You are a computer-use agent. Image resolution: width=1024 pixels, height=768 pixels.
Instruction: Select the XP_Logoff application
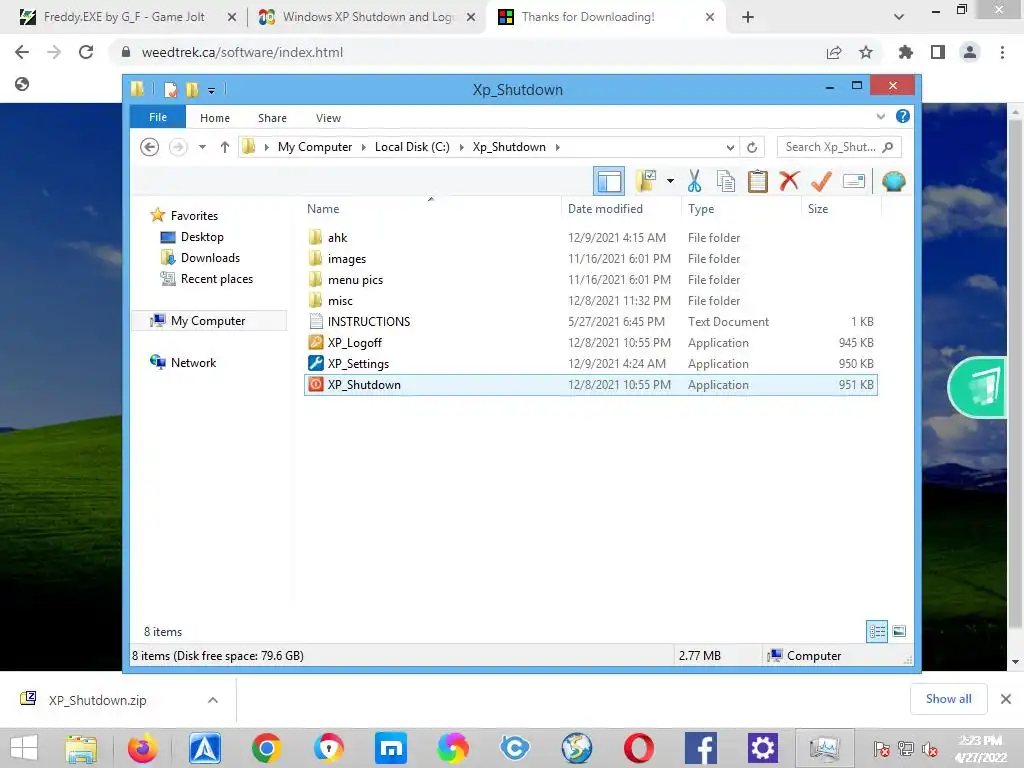pos(590,343)
